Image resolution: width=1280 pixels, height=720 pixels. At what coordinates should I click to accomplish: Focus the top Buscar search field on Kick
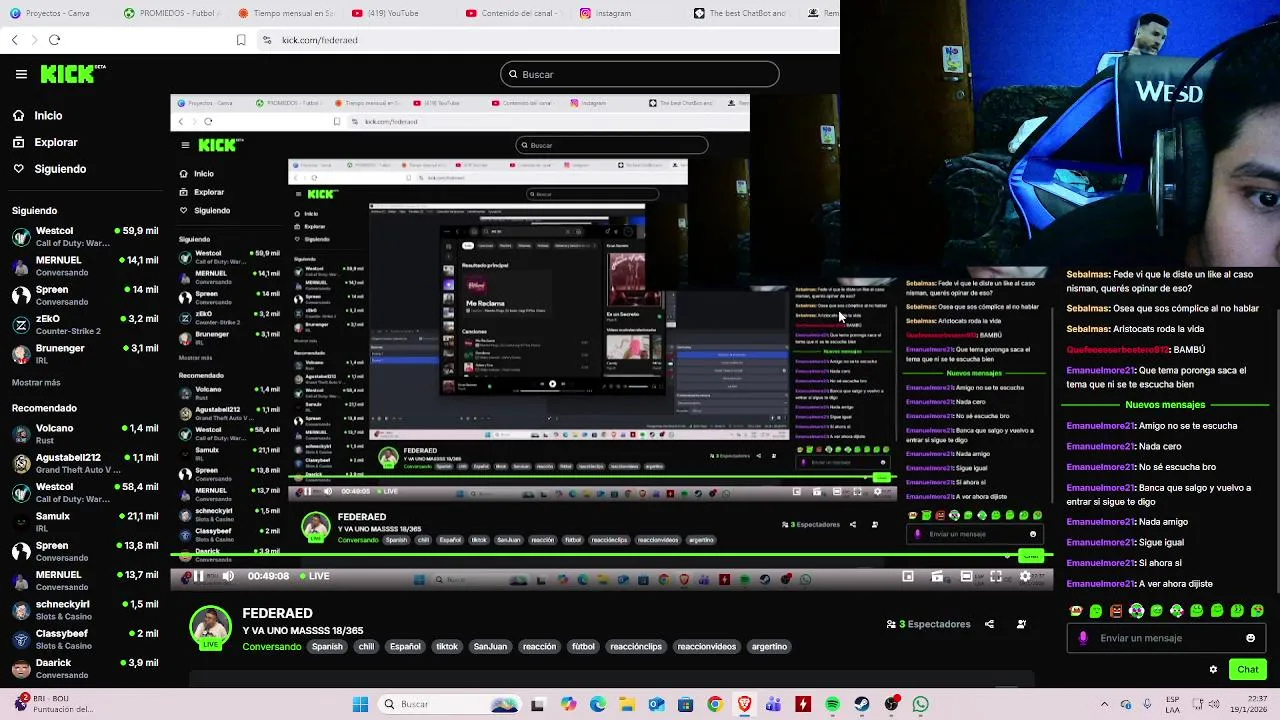(640, 74)
